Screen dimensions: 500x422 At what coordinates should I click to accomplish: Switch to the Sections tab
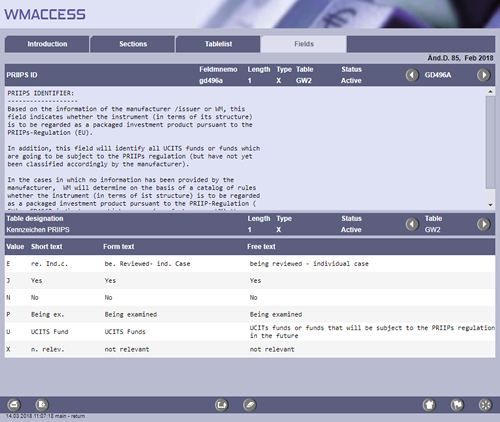click(x=133, y=44)
